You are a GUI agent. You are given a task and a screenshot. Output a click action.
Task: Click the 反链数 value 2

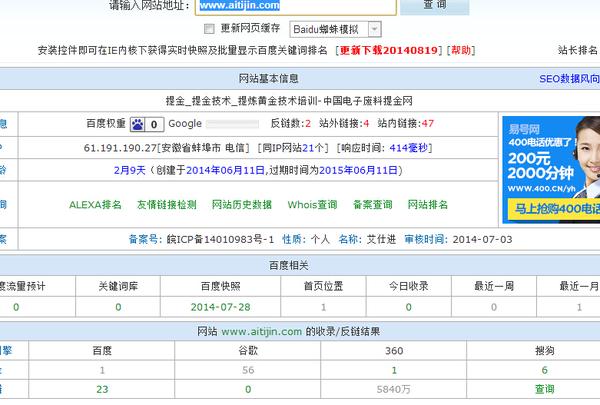(308, 124)
